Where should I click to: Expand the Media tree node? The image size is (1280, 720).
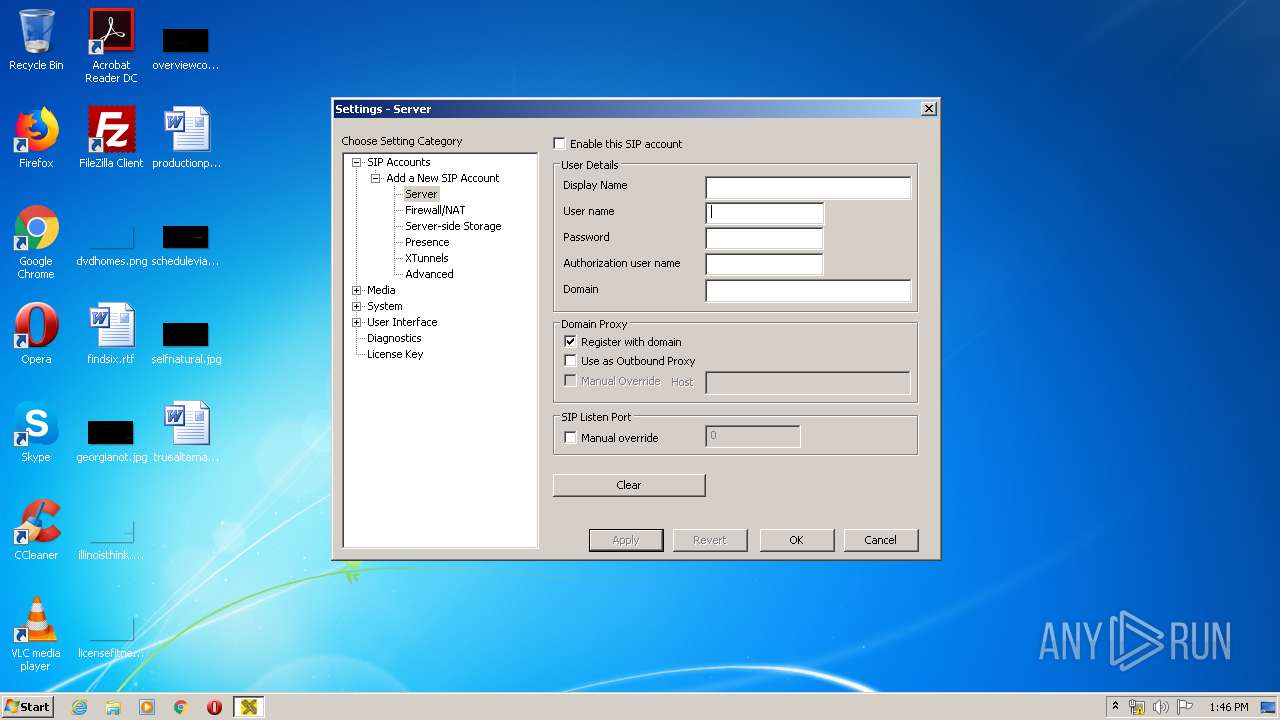(x=356, y=290)
